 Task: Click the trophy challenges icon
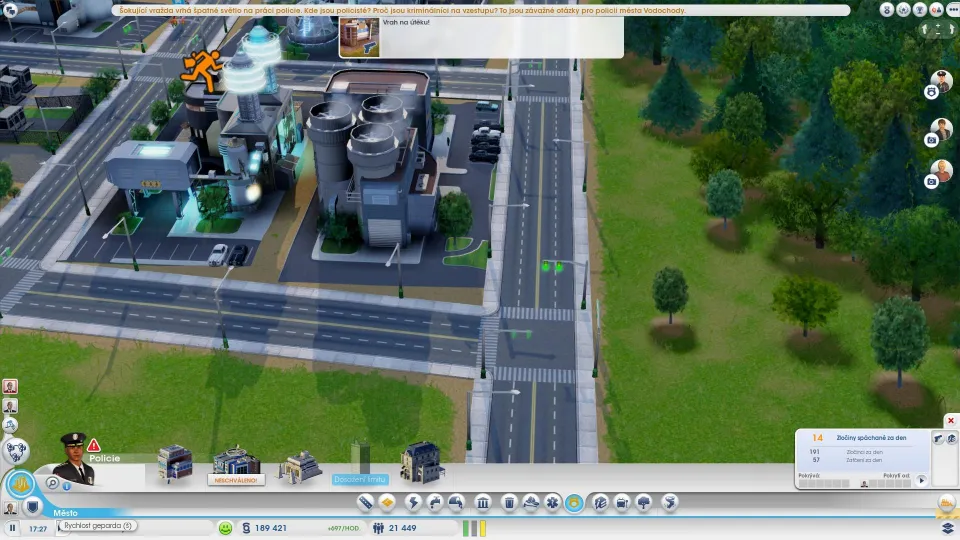(920, 10)
